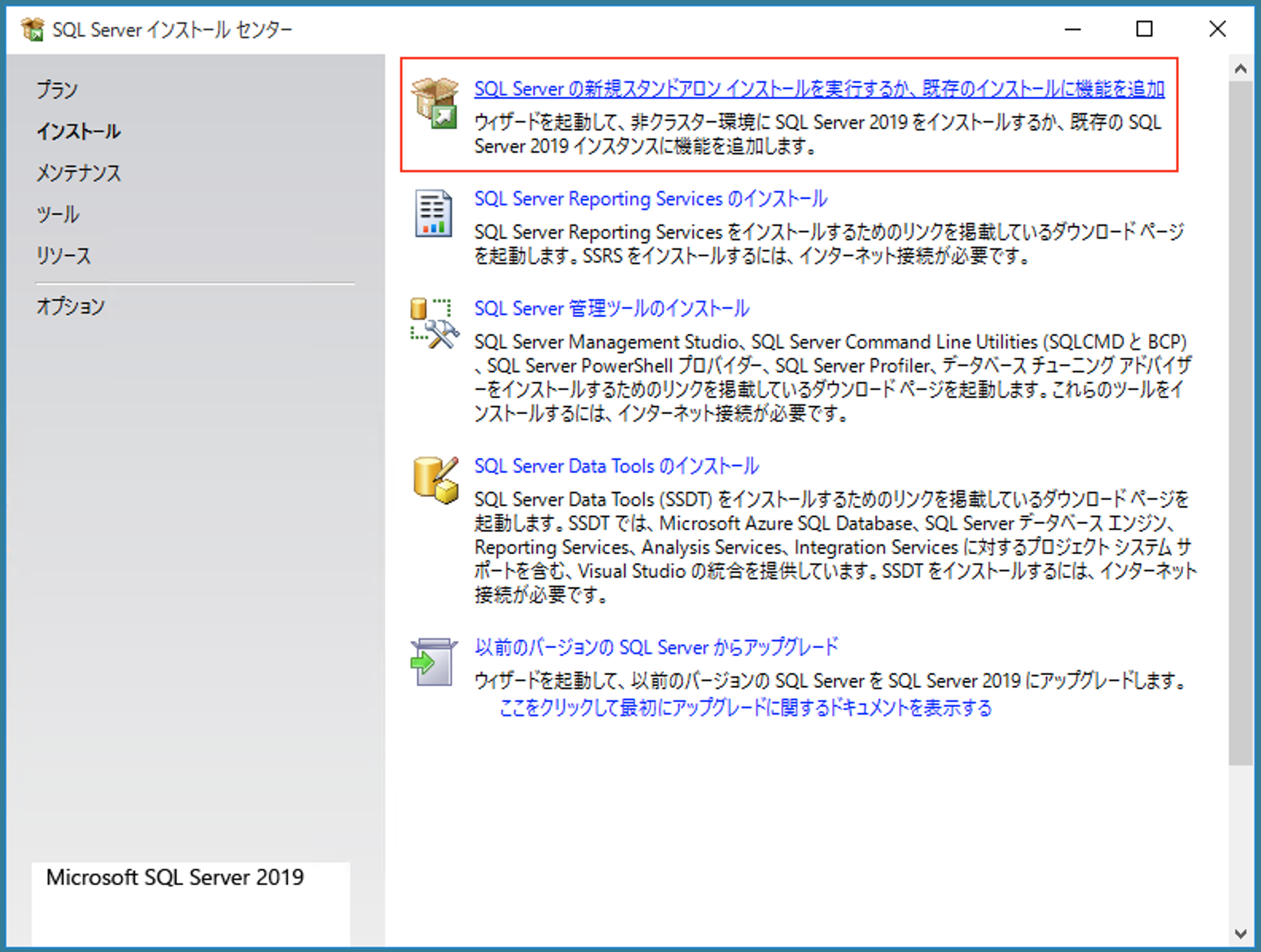Open the メンテナンス section
Viewport: 1261px width, 952px height.
pyautogui.click(x=79, y=173)
